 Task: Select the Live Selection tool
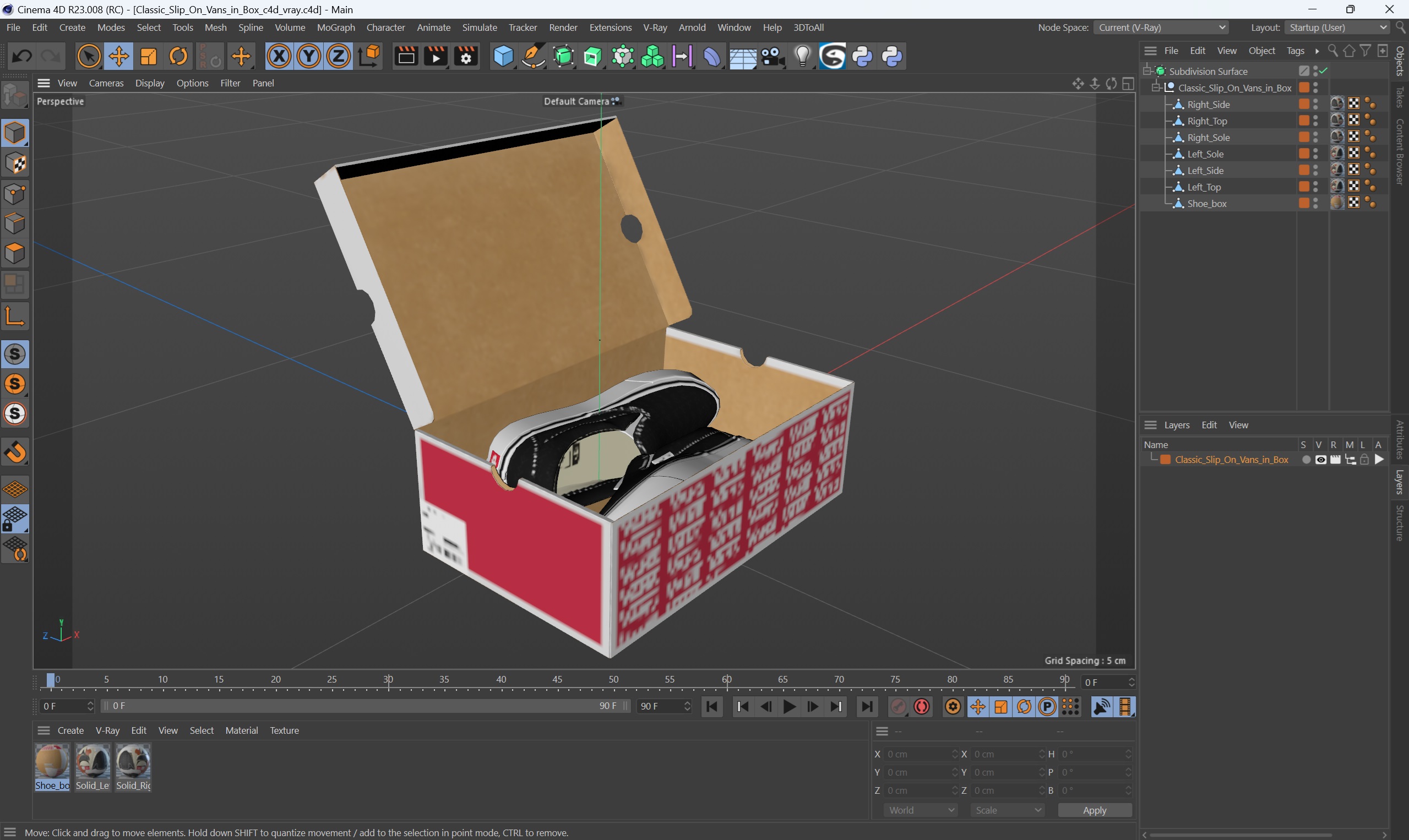click(89, 56)
